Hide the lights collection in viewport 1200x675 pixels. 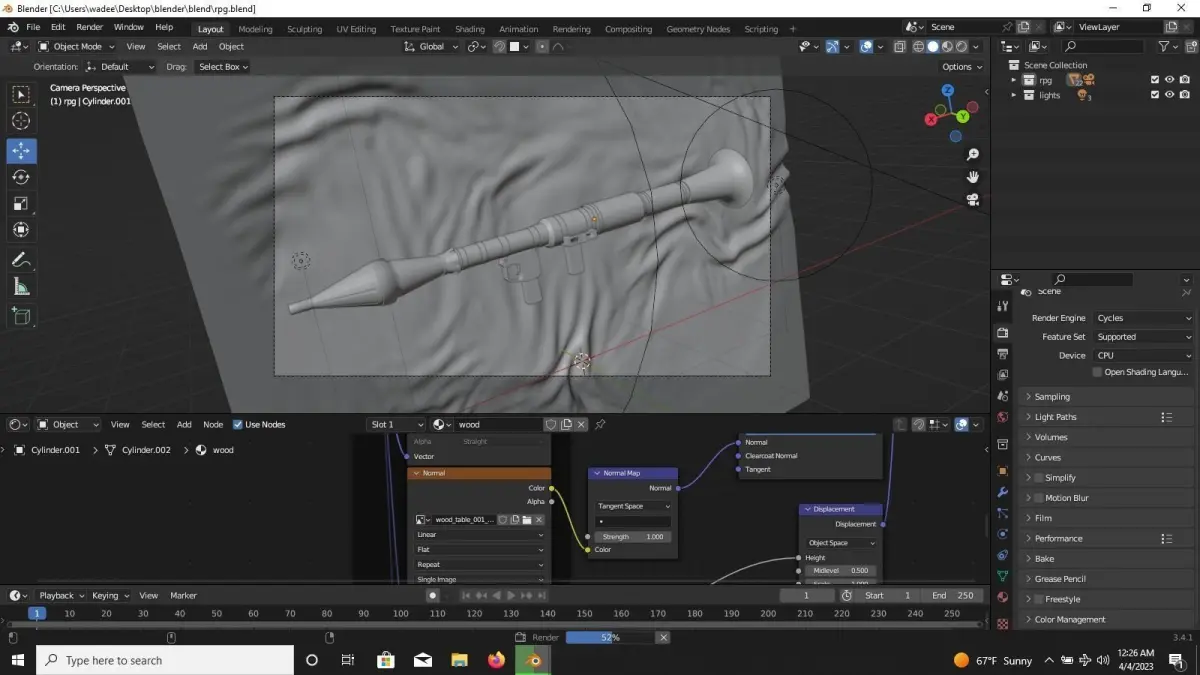click(x=1169, y=95)
